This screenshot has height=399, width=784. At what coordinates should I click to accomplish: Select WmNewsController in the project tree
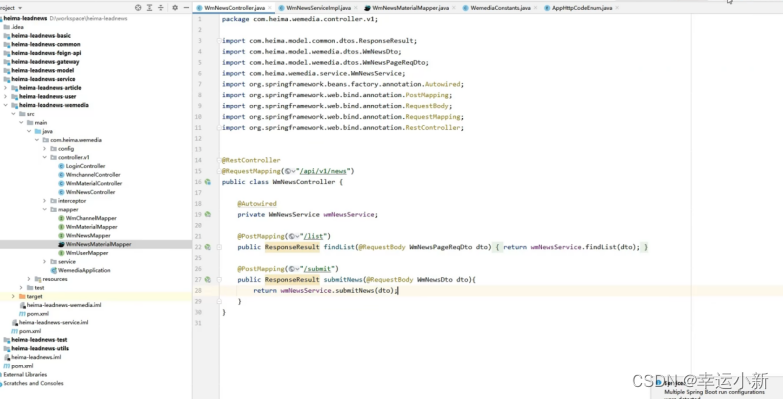[90, 192]
